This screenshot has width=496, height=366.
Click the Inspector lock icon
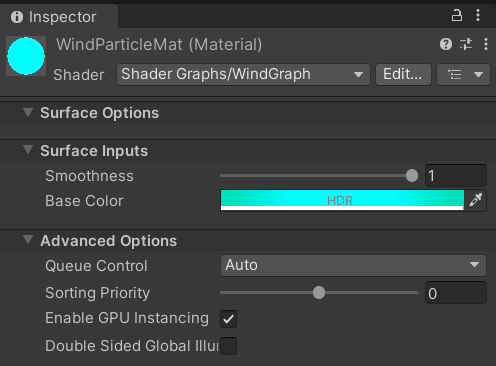(x=457, y=15)
